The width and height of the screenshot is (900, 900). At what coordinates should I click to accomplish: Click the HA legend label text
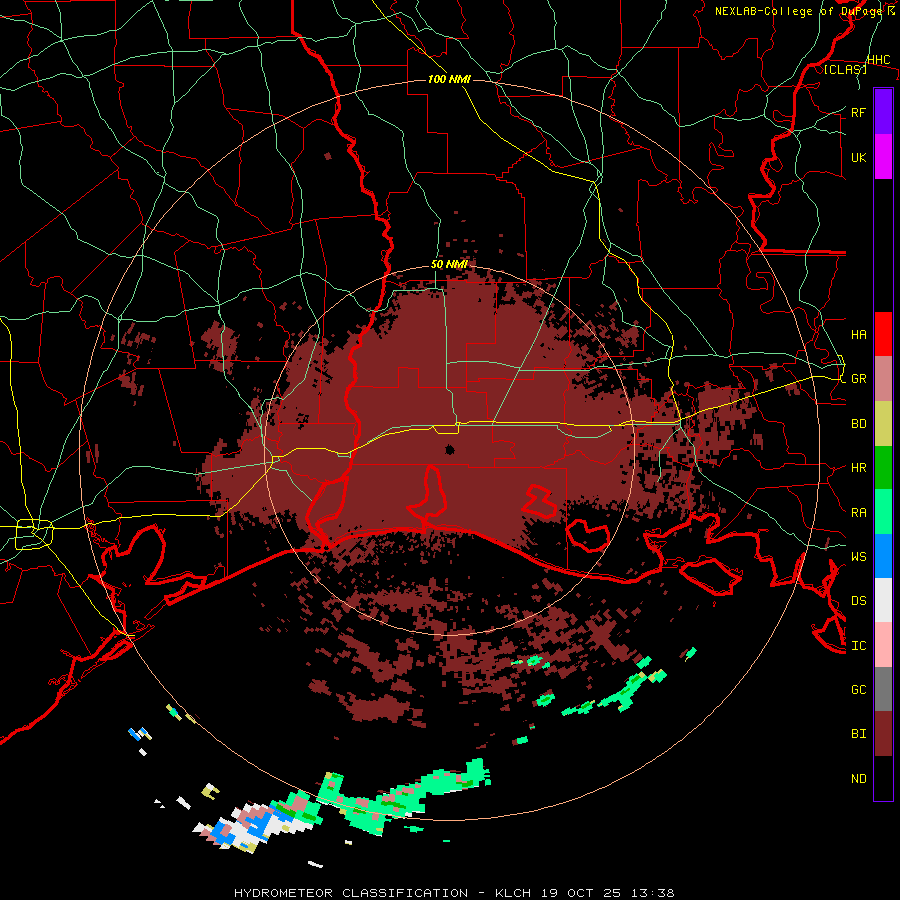click(x=858, y=335)
